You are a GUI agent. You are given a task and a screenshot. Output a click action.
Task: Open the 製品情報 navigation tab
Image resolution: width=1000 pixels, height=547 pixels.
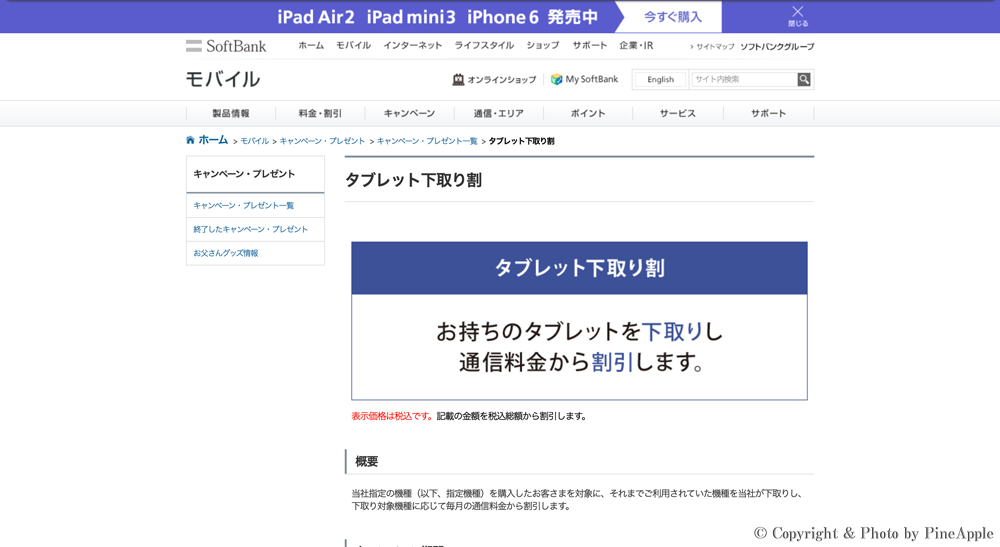[x=231, y=114]
